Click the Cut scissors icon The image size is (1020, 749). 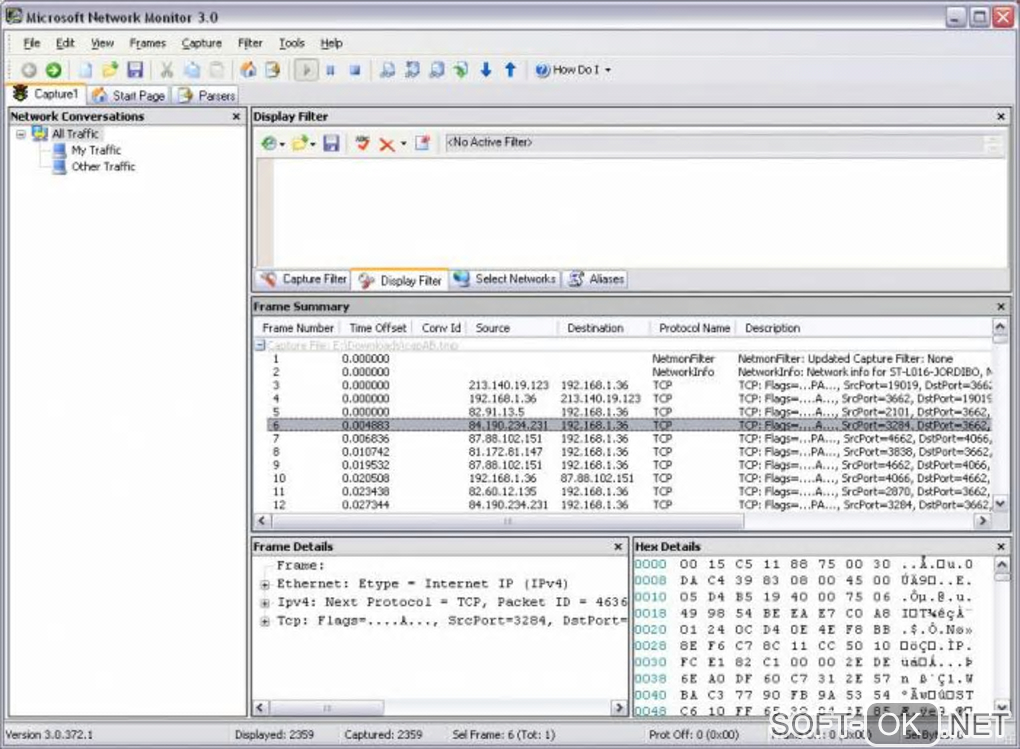pos(167,70)
